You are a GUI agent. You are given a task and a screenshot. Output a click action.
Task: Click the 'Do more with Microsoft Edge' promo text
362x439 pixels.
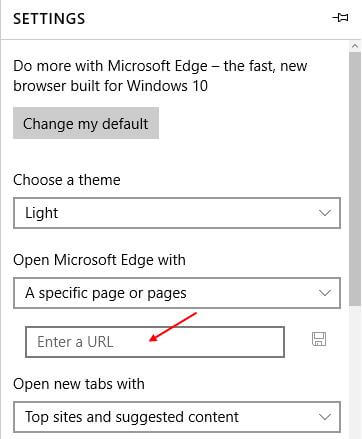160,76
